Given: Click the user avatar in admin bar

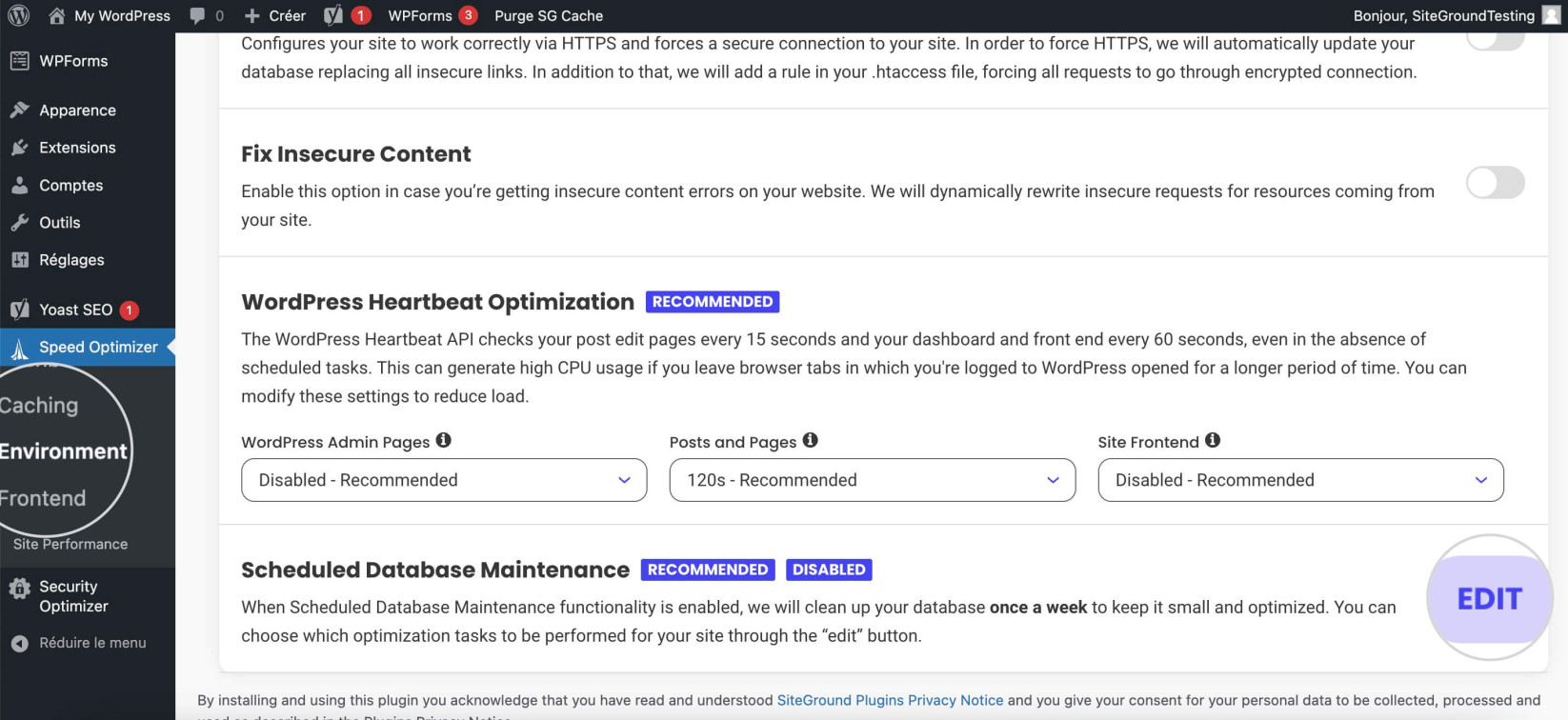Looking at the screenshot, I should click(1552, 15).
